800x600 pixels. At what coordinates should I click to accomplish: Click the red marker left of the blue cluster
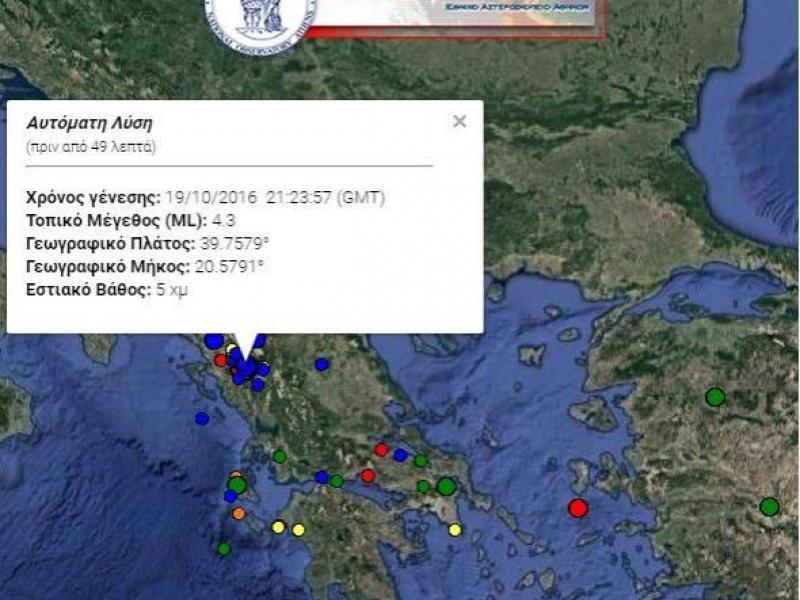coord(220,360)
